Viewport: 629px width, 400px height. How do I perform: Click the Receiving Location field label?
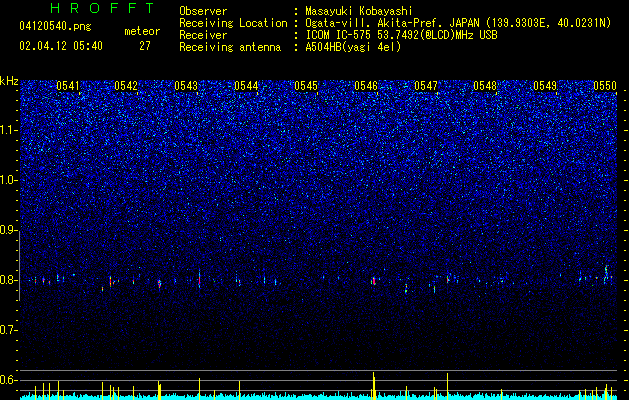point(233,23)
